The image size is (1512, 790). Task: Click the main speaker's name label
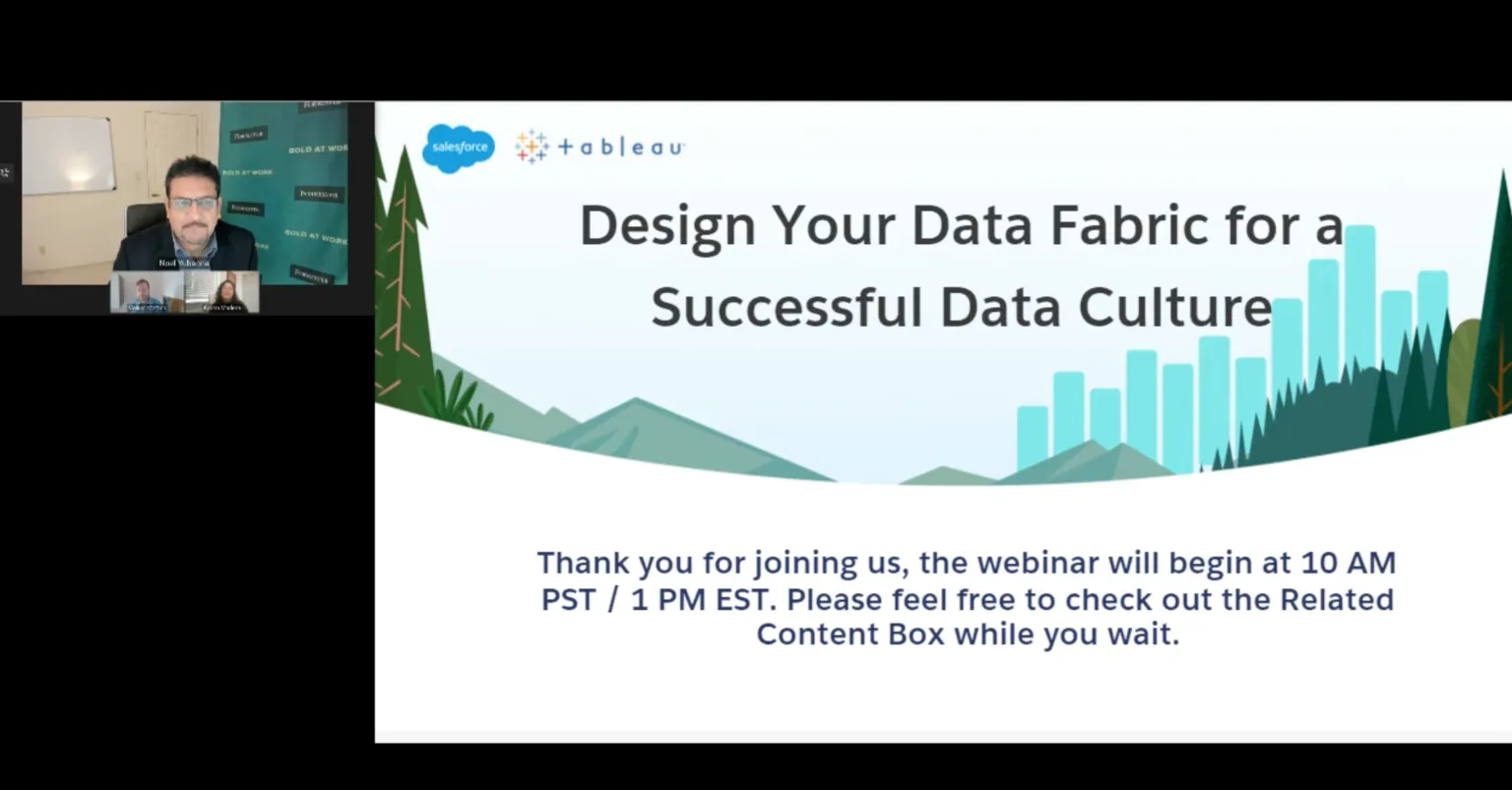[184, 264]
